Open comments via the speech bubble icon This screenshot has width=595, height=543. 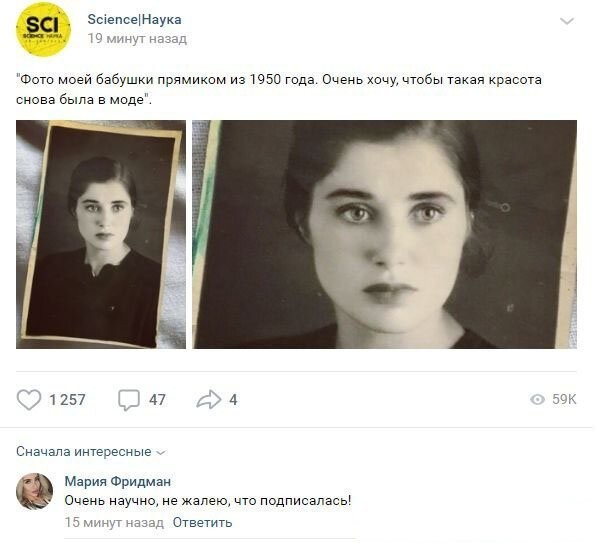point(129,400)
